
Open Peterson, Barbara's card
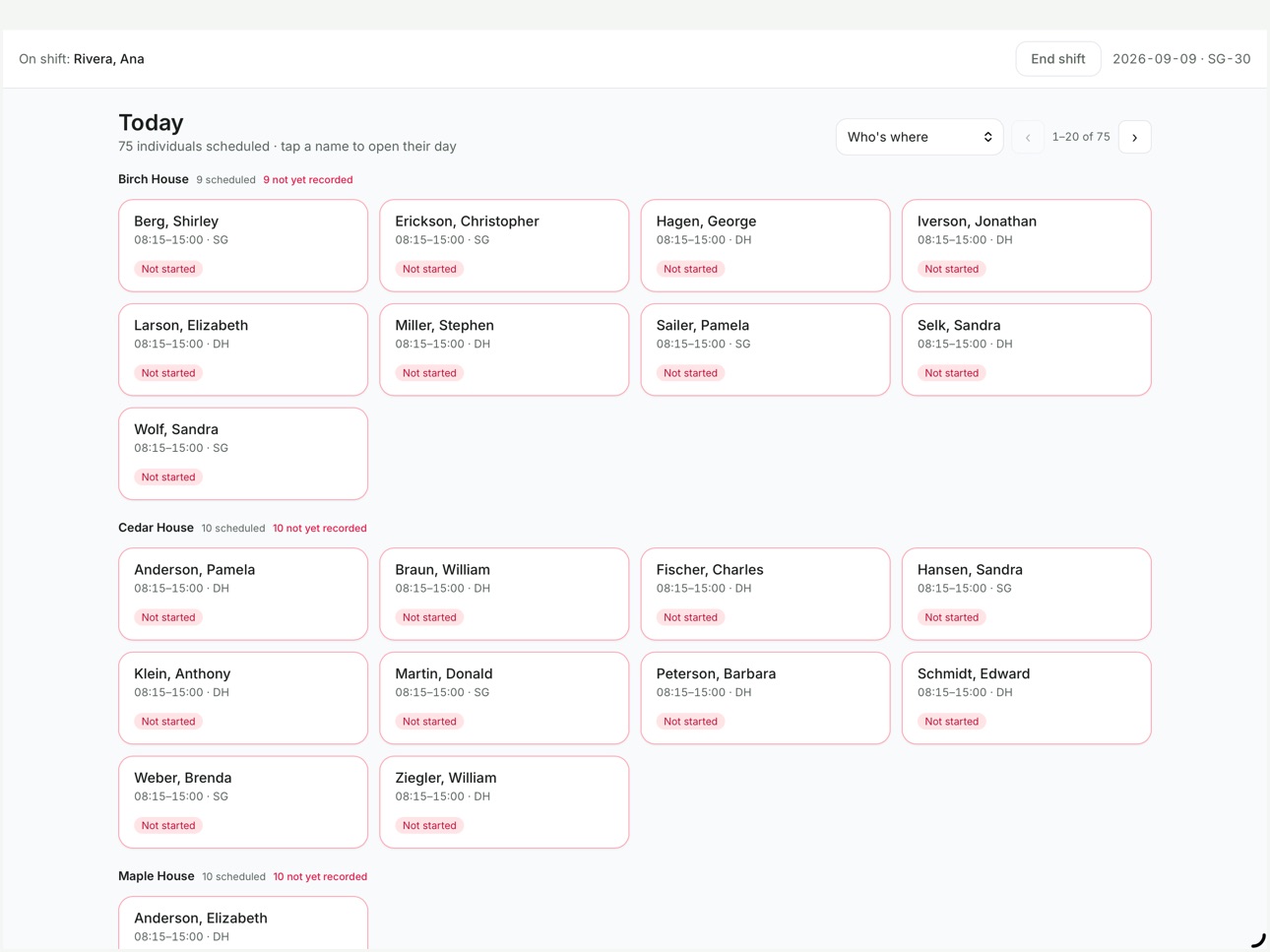coord(765,698)
